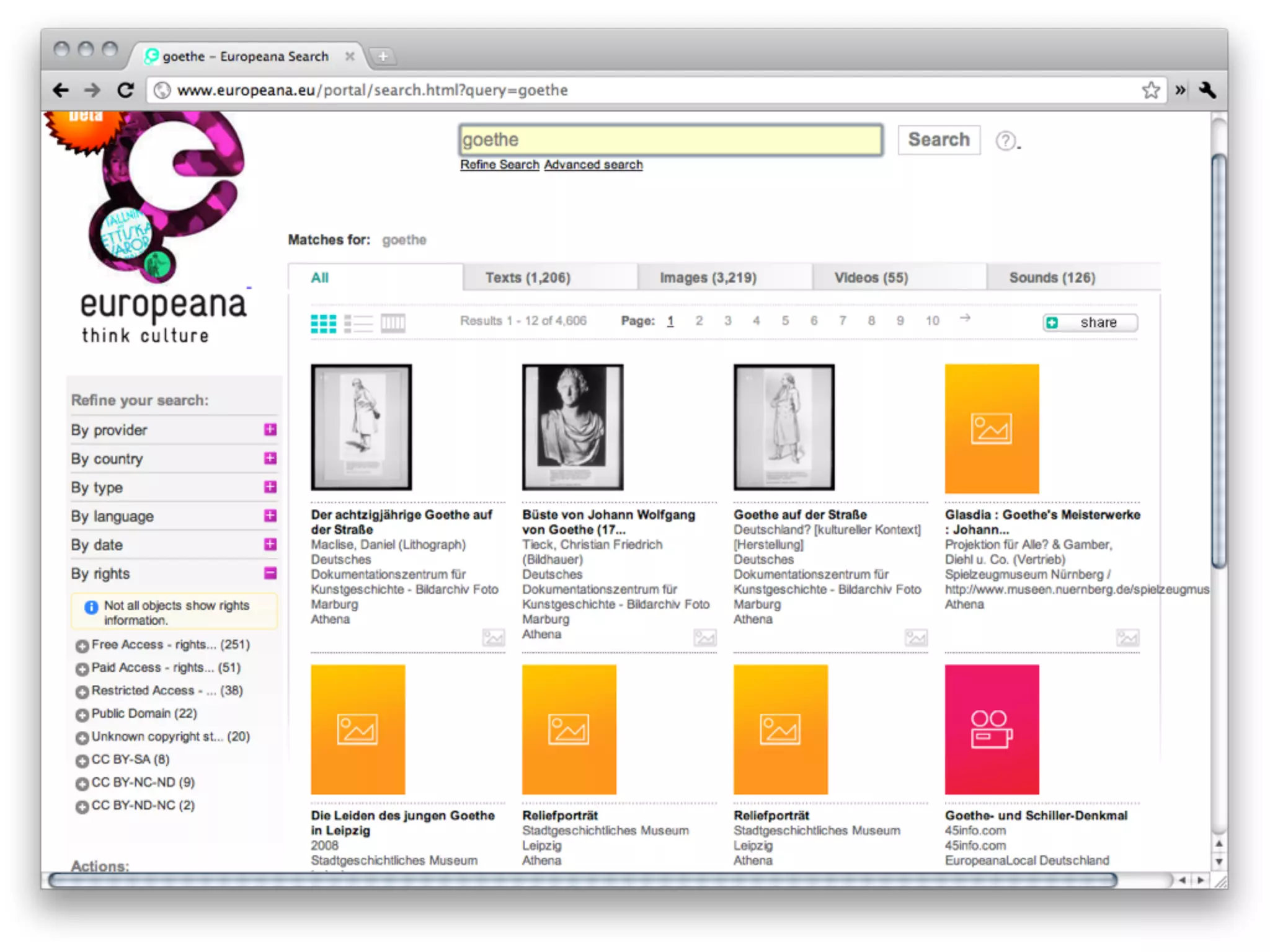Screen dimensions: 1270x952
Task: Reload page with the refresh icon
Action: pyautogui.click(x=126, y=90)
